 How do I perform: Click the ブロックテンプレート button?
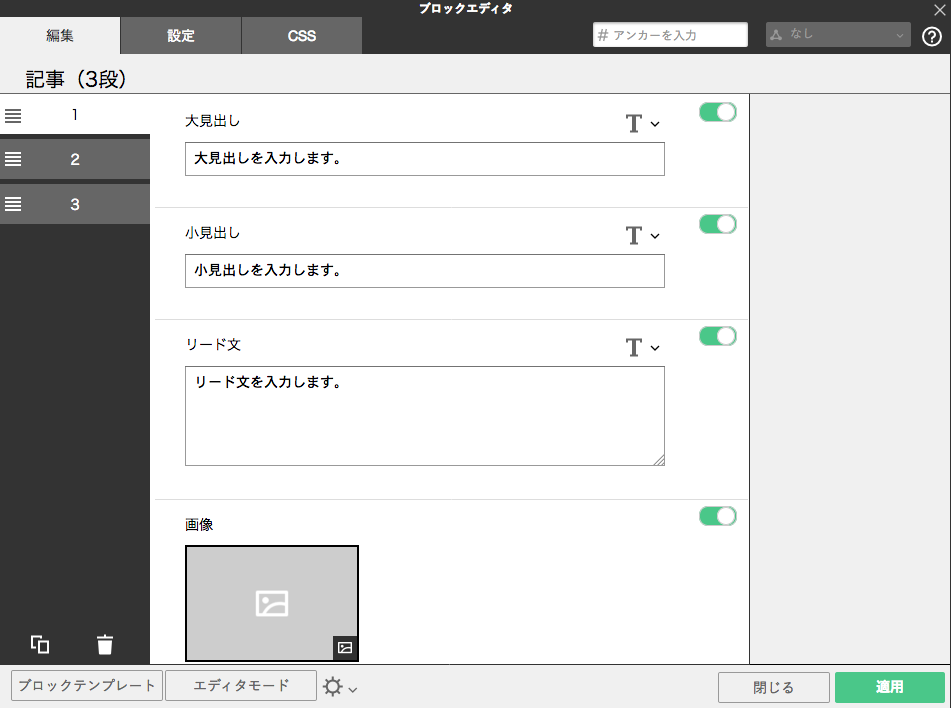click(87, 686)
